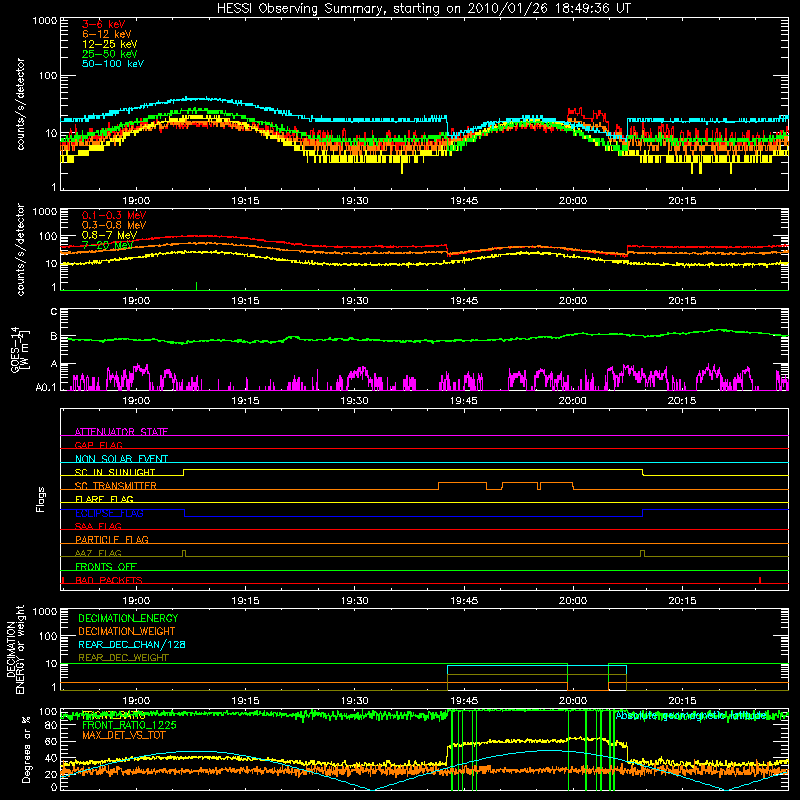Select the FRONT_RATIO_1225 legend label
The width and height of the screenshot is (800, 800).
(x=129, y=726)
